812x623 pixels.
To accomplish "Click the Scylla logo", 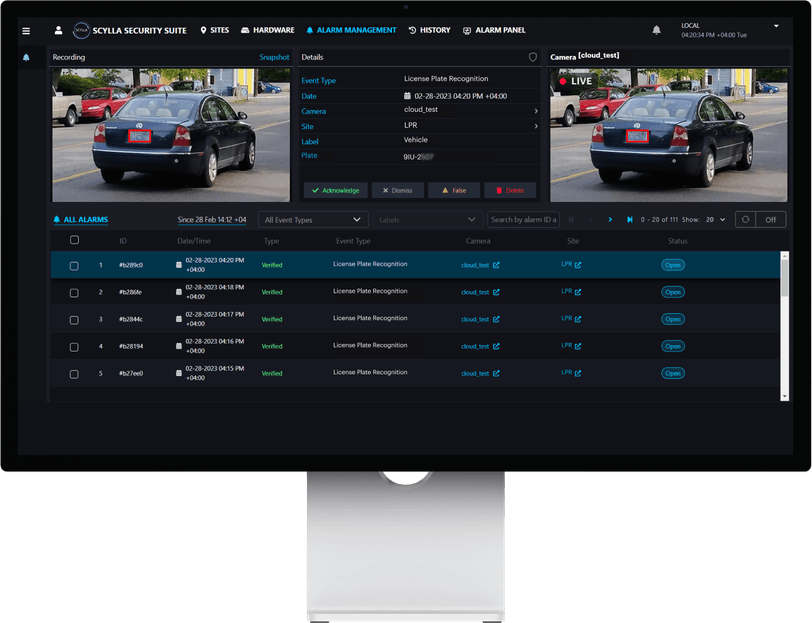I will 81,31.
